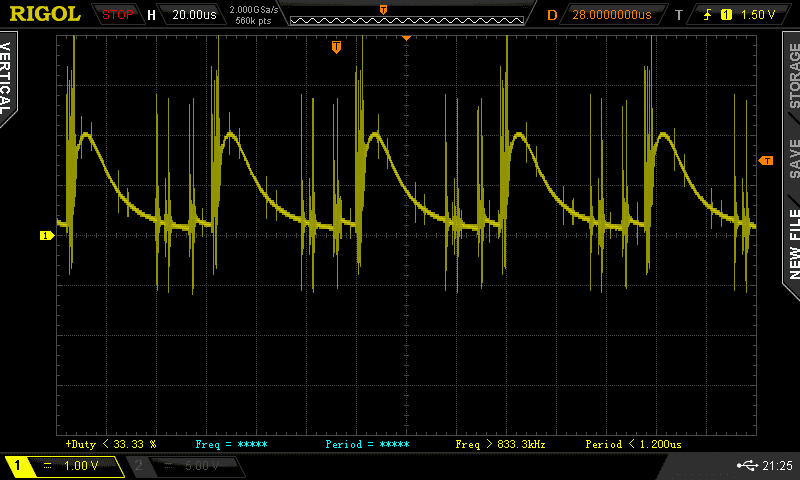Viewport: 800px width, 480px height.
Task: Open the 28.0000000us delay value
Action: point(612,15)
